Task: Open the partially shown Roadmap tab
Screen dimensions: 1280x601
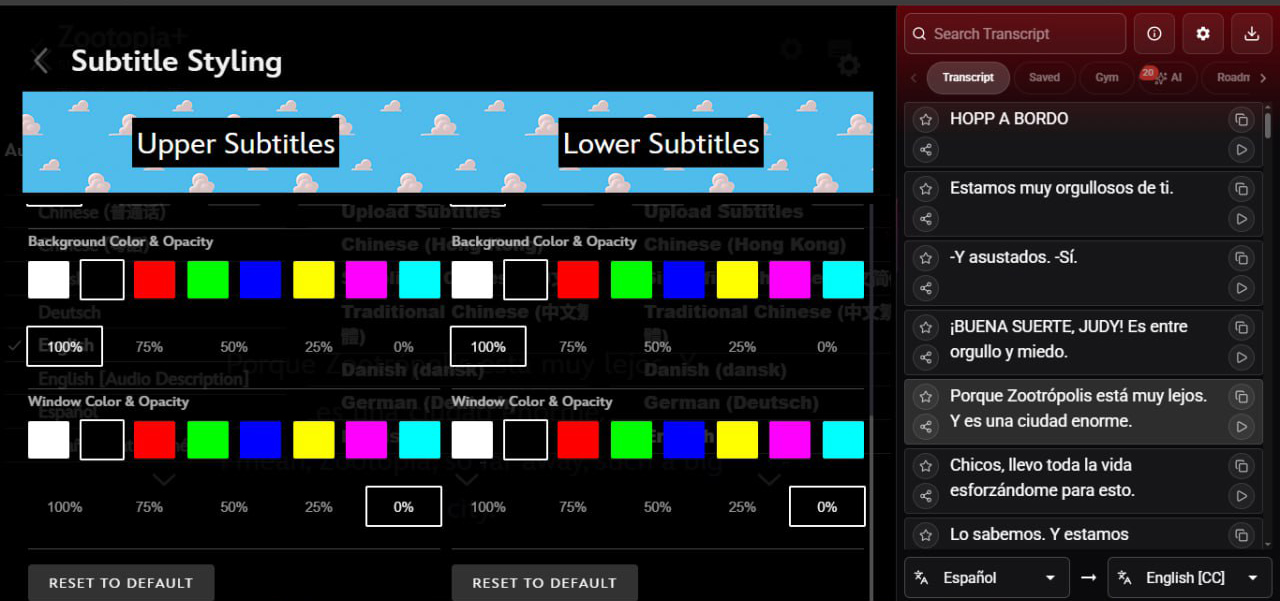Action: click(x=1232, y=77)
